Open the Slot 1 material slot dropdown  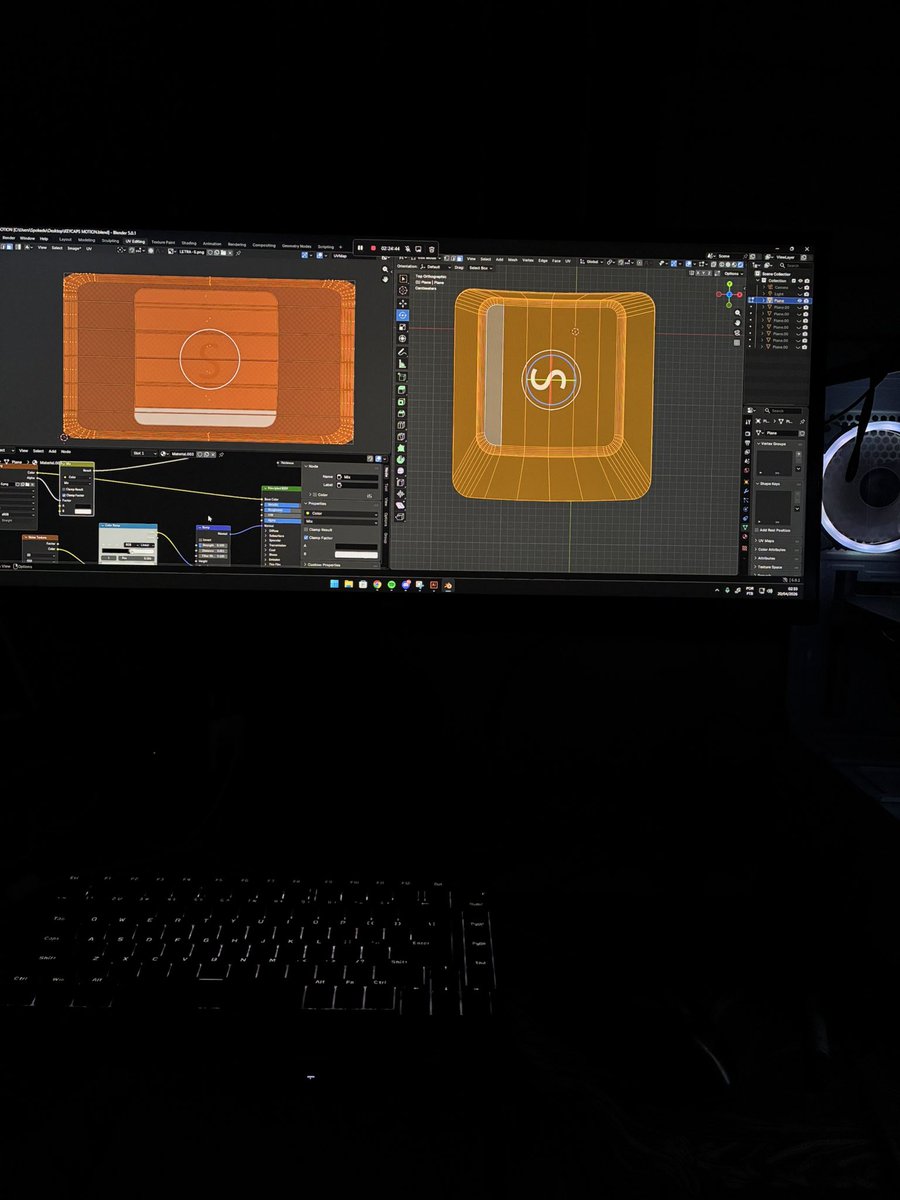(144, 454)
